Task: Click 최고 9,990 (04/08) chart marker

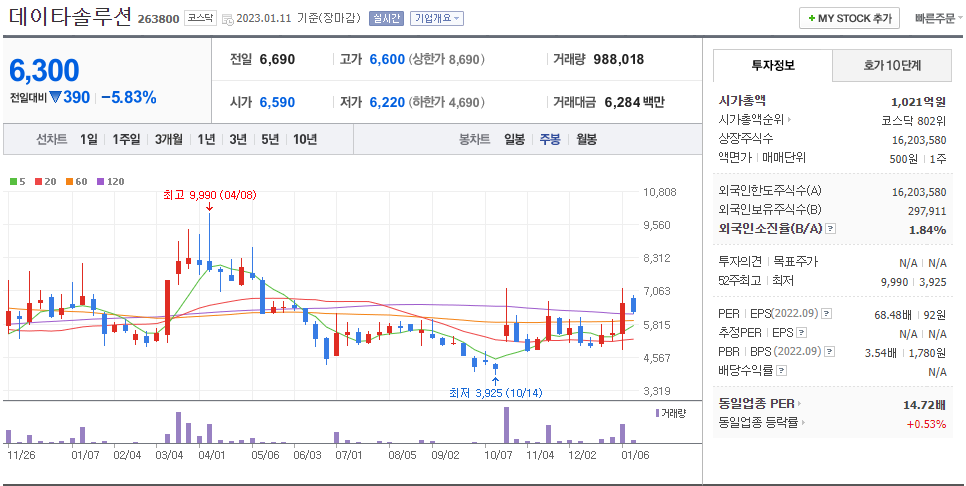Action: (209, 195)
